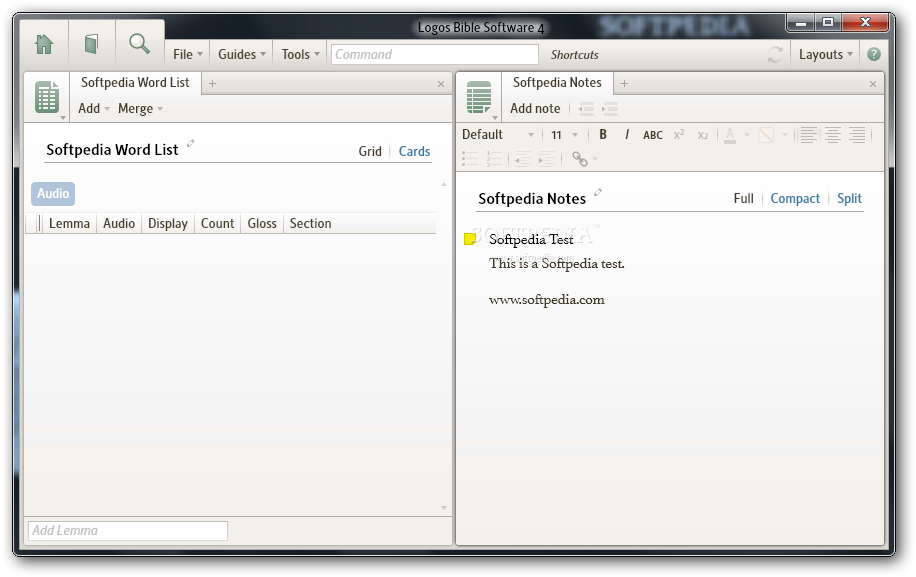Image resolution: width=916 pixels, height=577 pixels.
Task: Open the Word List panel menu icon
Action: coord(47,98)
